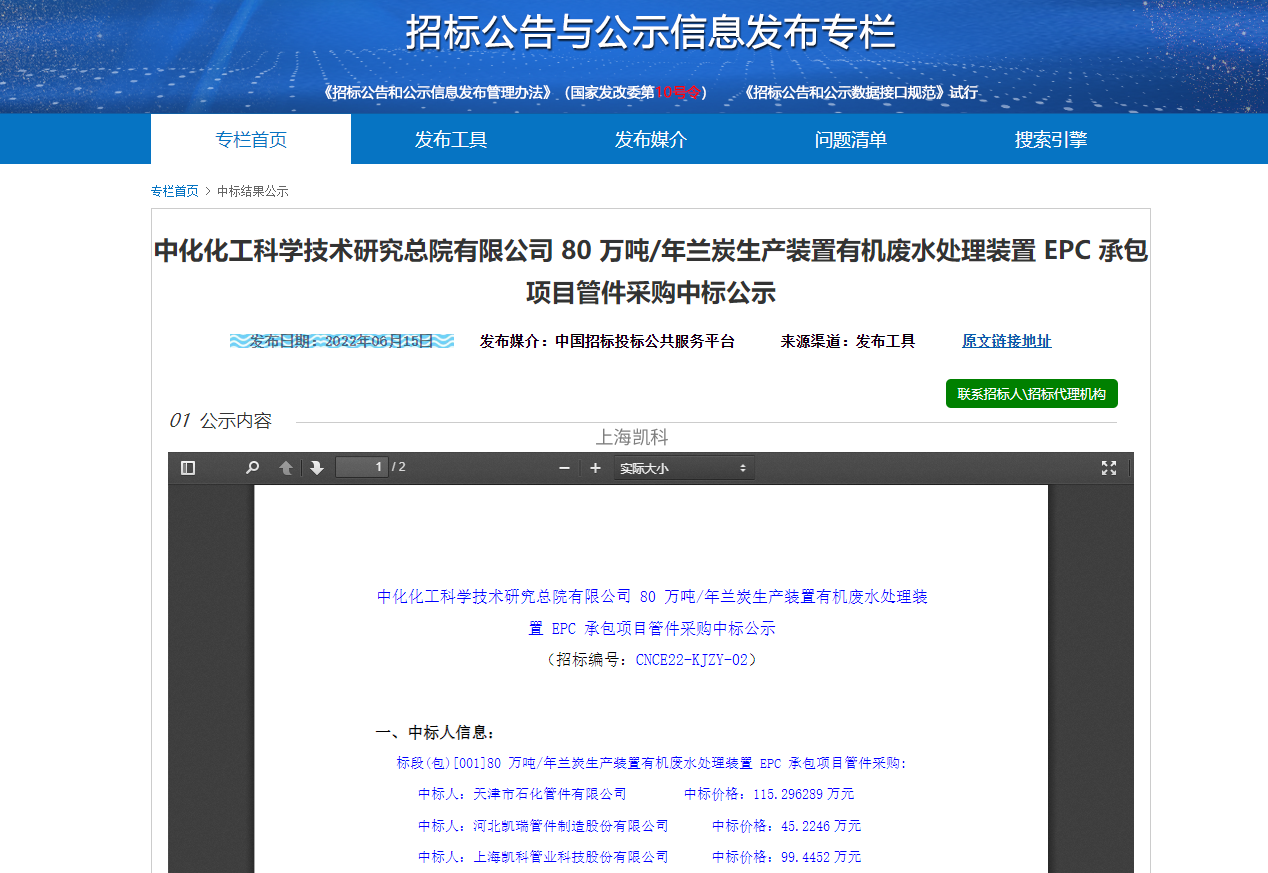Click the 上海凯科 label above the viewer
The width and height of the screenshot is (1268, 873).
coord(632,437)
